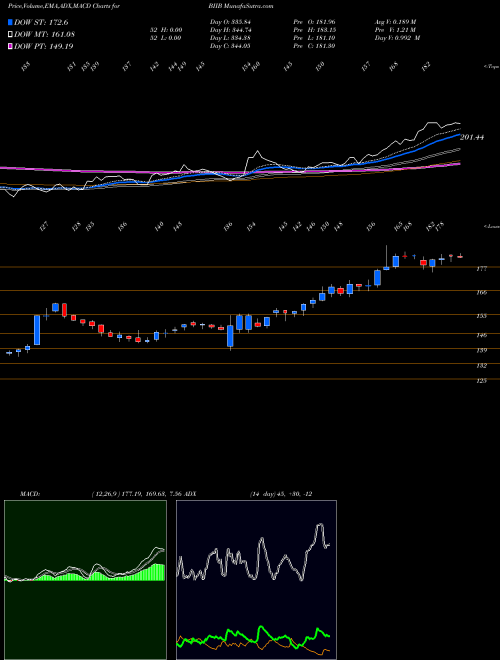Image resolution: width=500 pixels, height=660 pixels.
Task: Click the 'BHB MunafaSutra.com' heading text
Action: pyautogui.click(x=241, y=6)
